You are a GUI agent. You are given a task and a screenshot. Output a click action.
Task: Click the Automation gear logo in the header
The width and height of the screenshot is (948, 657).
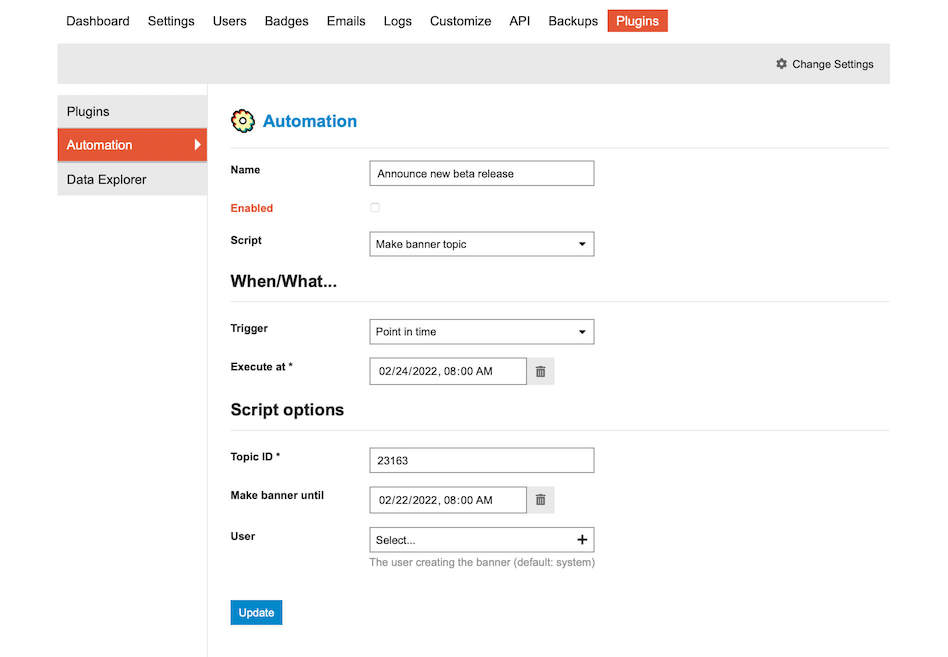coord(242,120)
